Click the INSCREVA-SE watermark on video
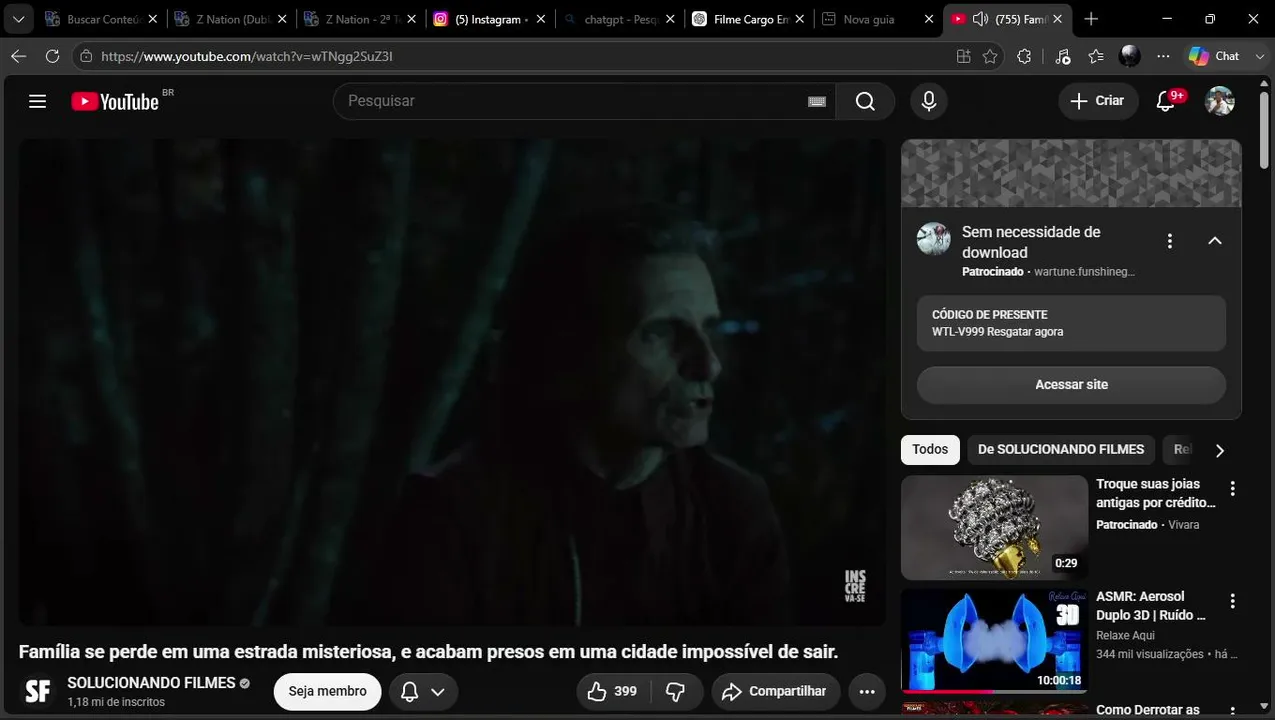 coord(855,586)
